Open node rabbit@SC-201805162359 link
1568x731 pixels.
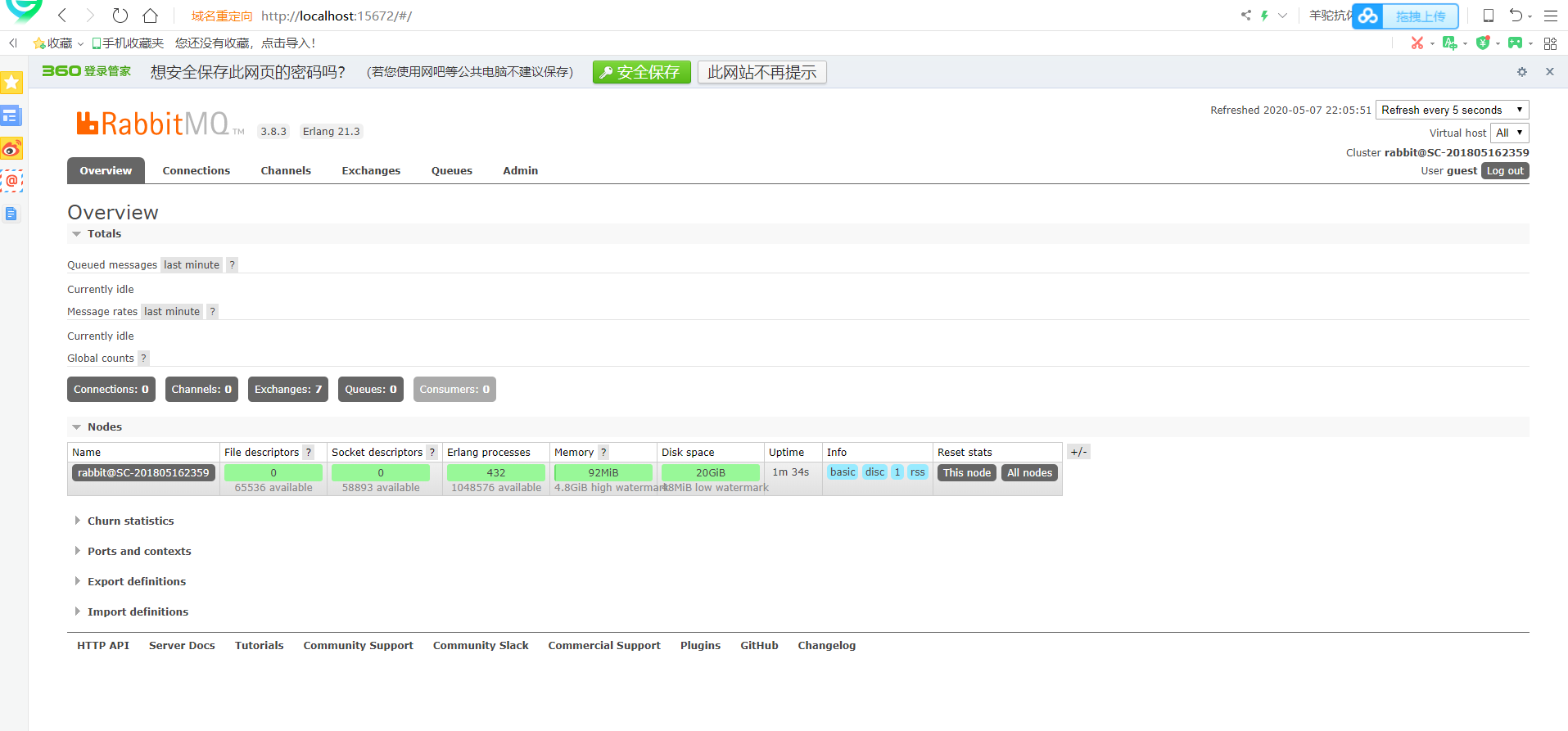[143, 472]
